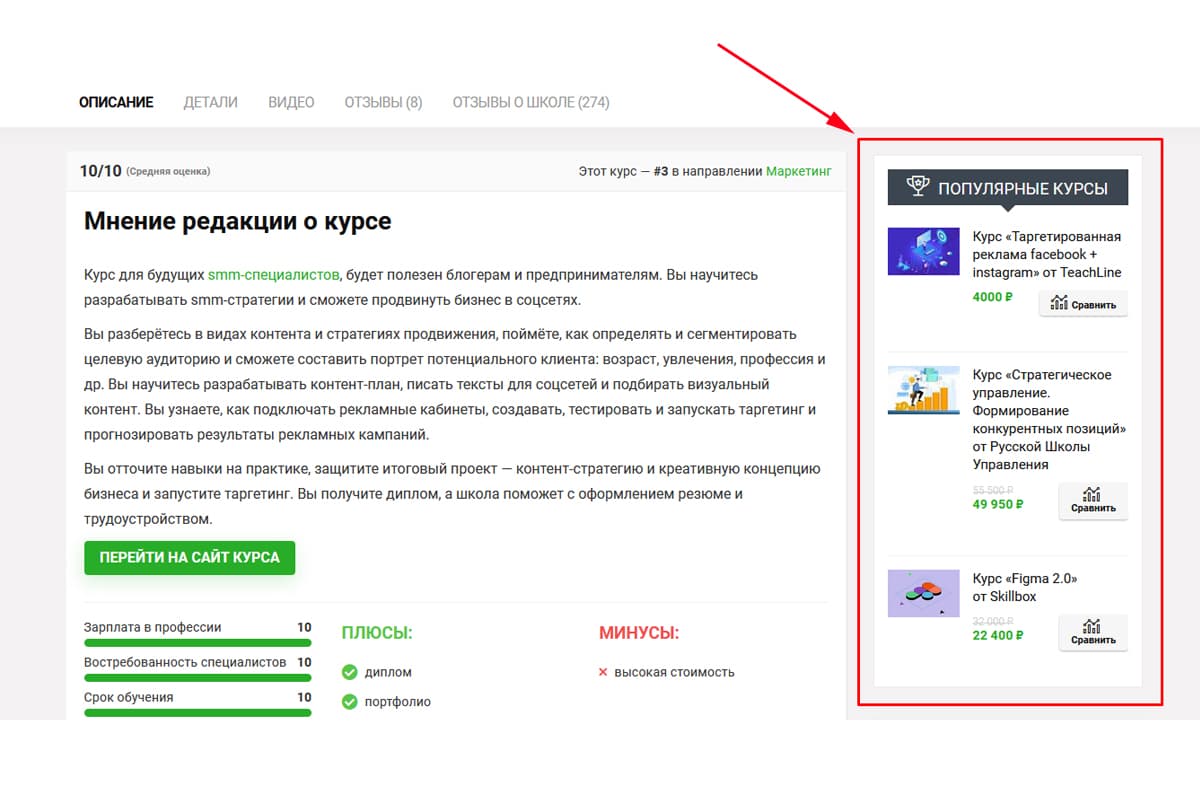
Task: Switch to the ДЕТАЛИ tab
Action: click(210, 101)
